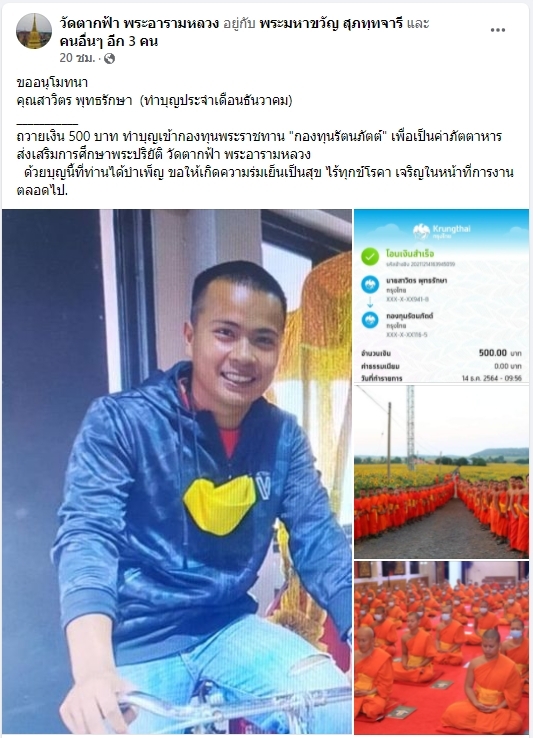Image resolution: width=533 pixels, height=738 pixels.
Task: Open monks in sunflower field photo
Action: pyautogui.click(x=442, y=472)
